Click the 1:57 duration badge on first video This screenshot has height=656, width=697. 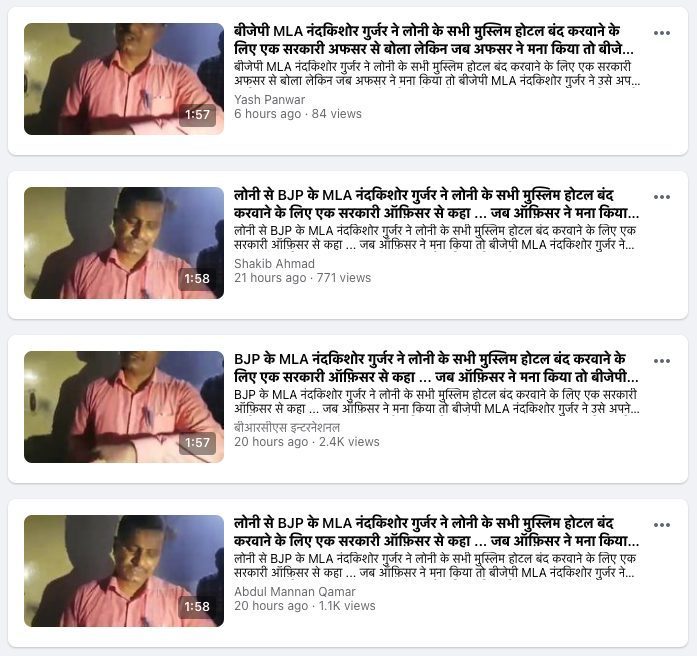tap(197, 115)
